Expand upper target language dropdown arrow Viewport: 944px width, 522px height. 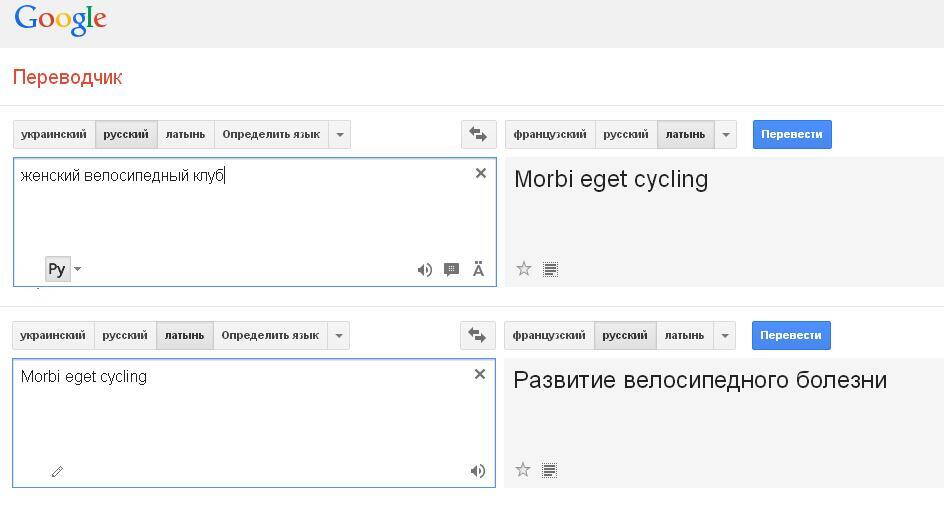[x=726, y=134]
